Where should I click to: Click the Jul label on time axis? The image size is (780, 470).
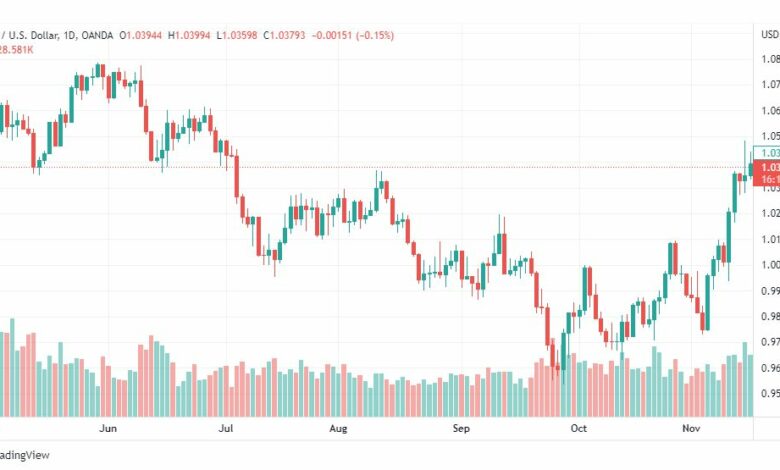[226, 428]
